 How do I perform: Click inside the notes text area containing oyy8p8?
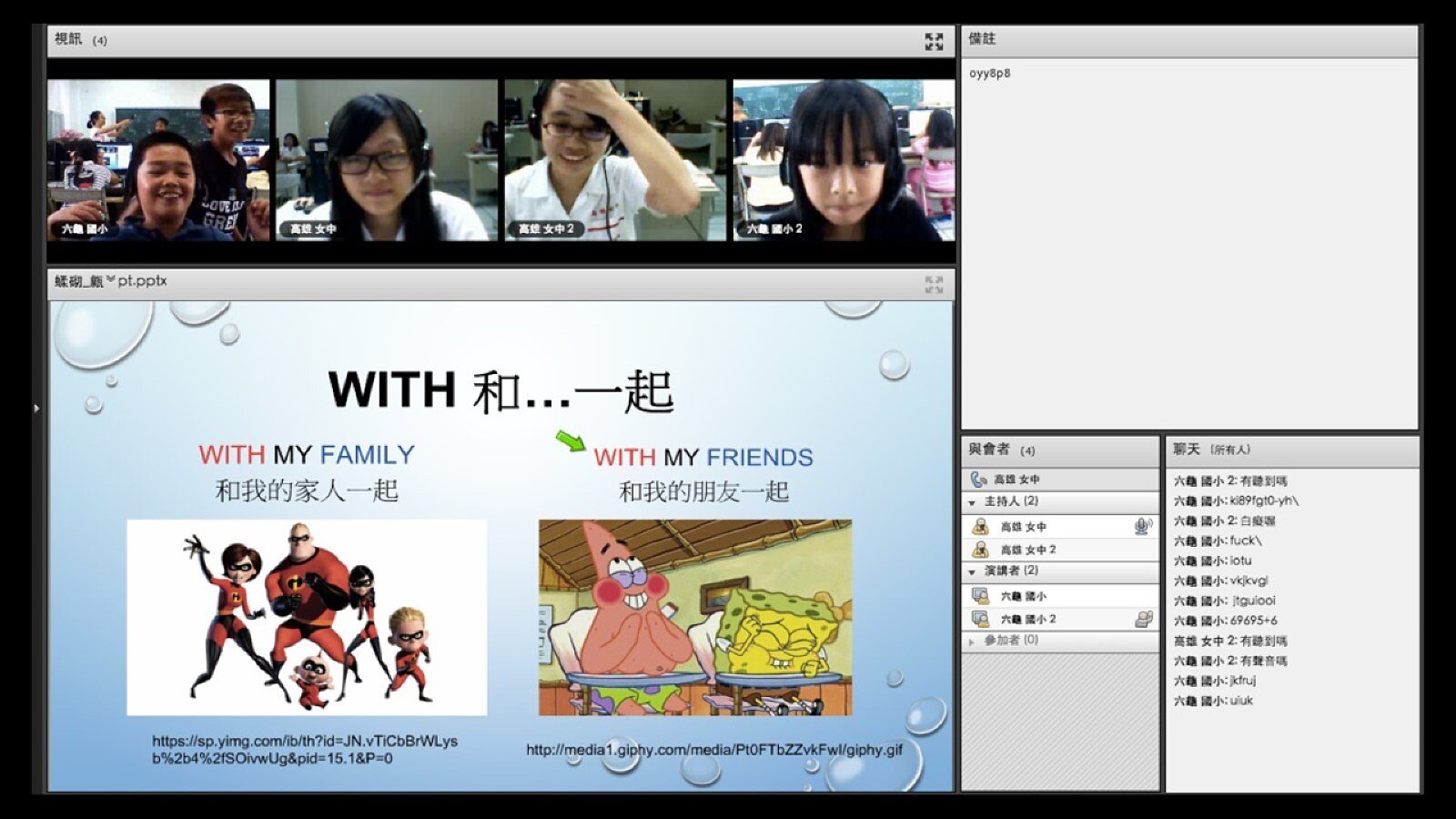click(x=1189, y=244)
